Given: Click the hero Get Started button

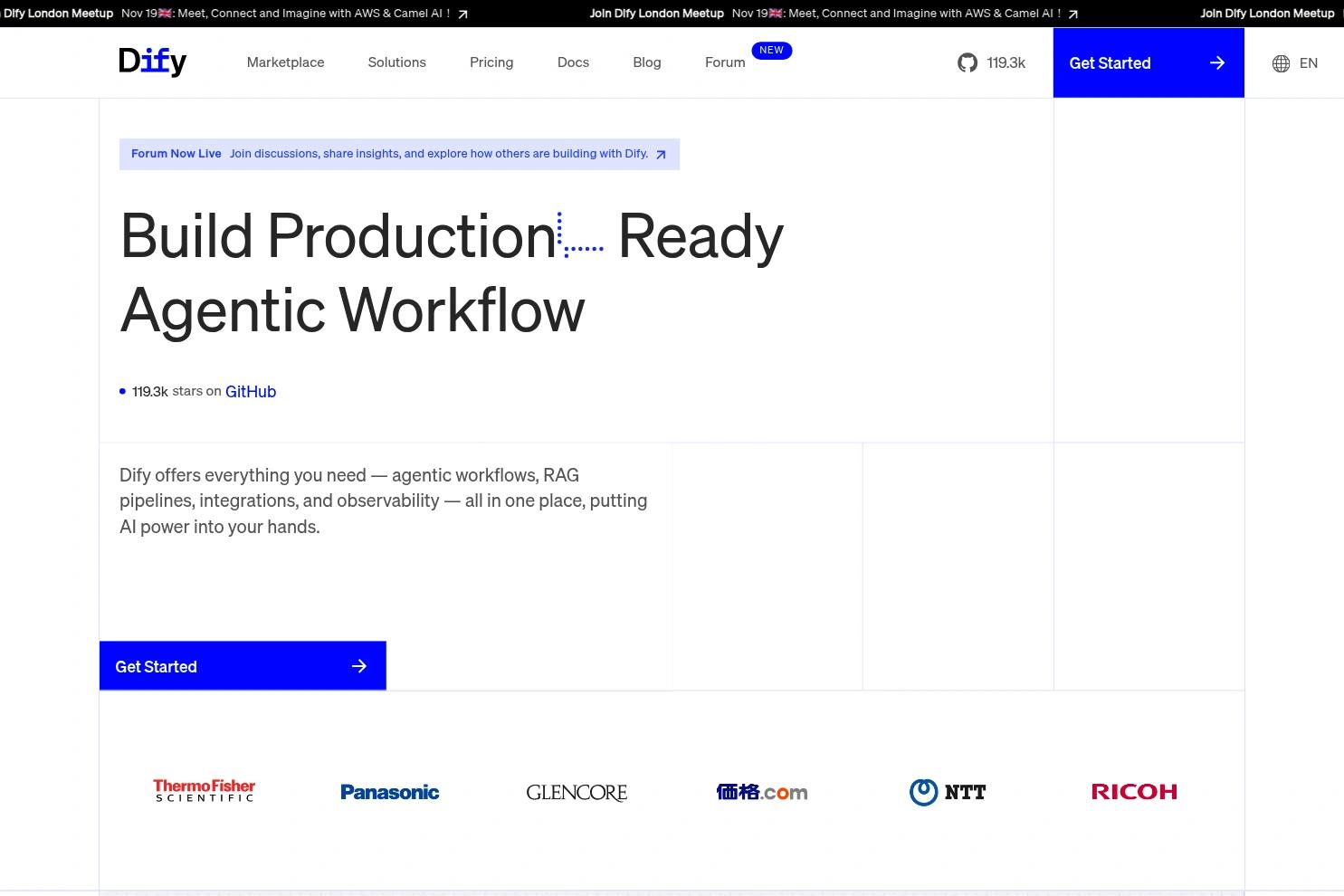Looking at the screenshot, I should click(243, 666).
